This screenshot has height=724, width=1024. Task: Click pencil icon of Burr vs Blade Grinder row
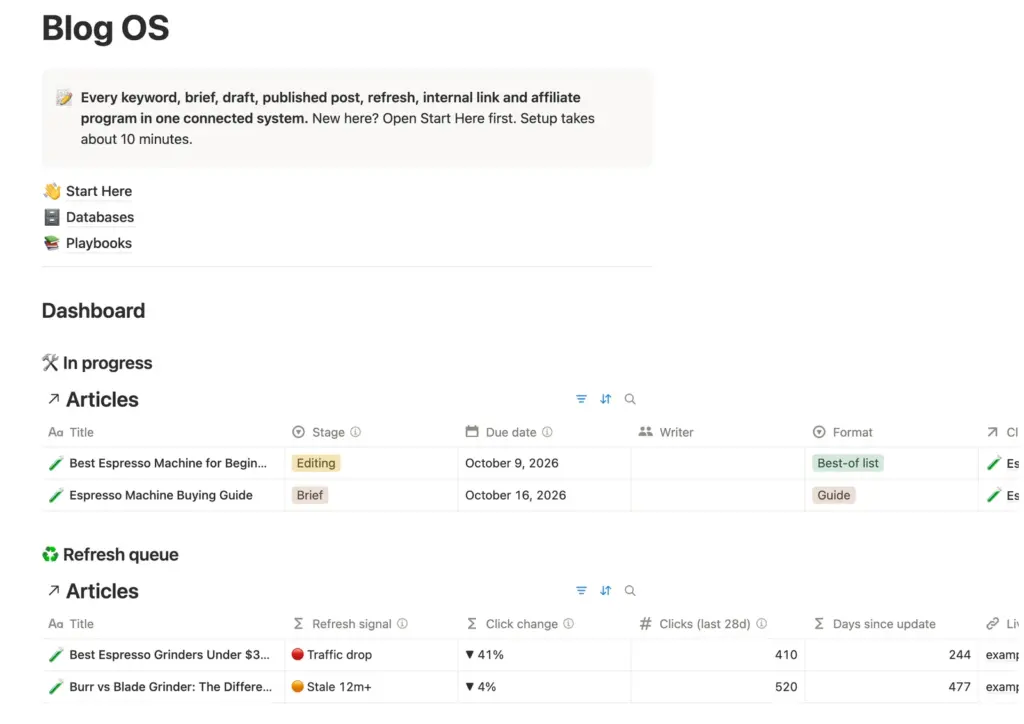[x=56, y=687]
